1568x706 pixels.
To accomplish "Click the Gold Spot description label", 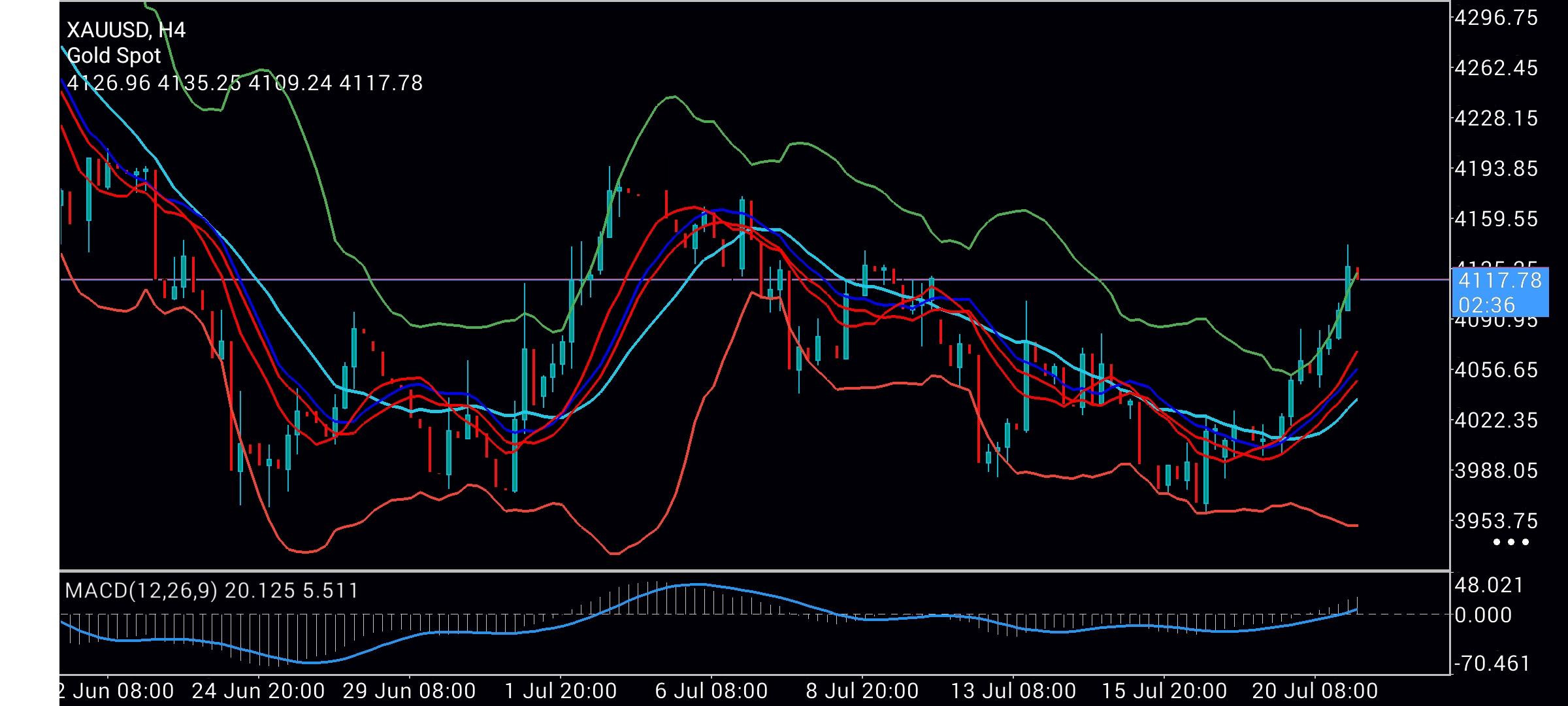I will (x=114, y=56).
